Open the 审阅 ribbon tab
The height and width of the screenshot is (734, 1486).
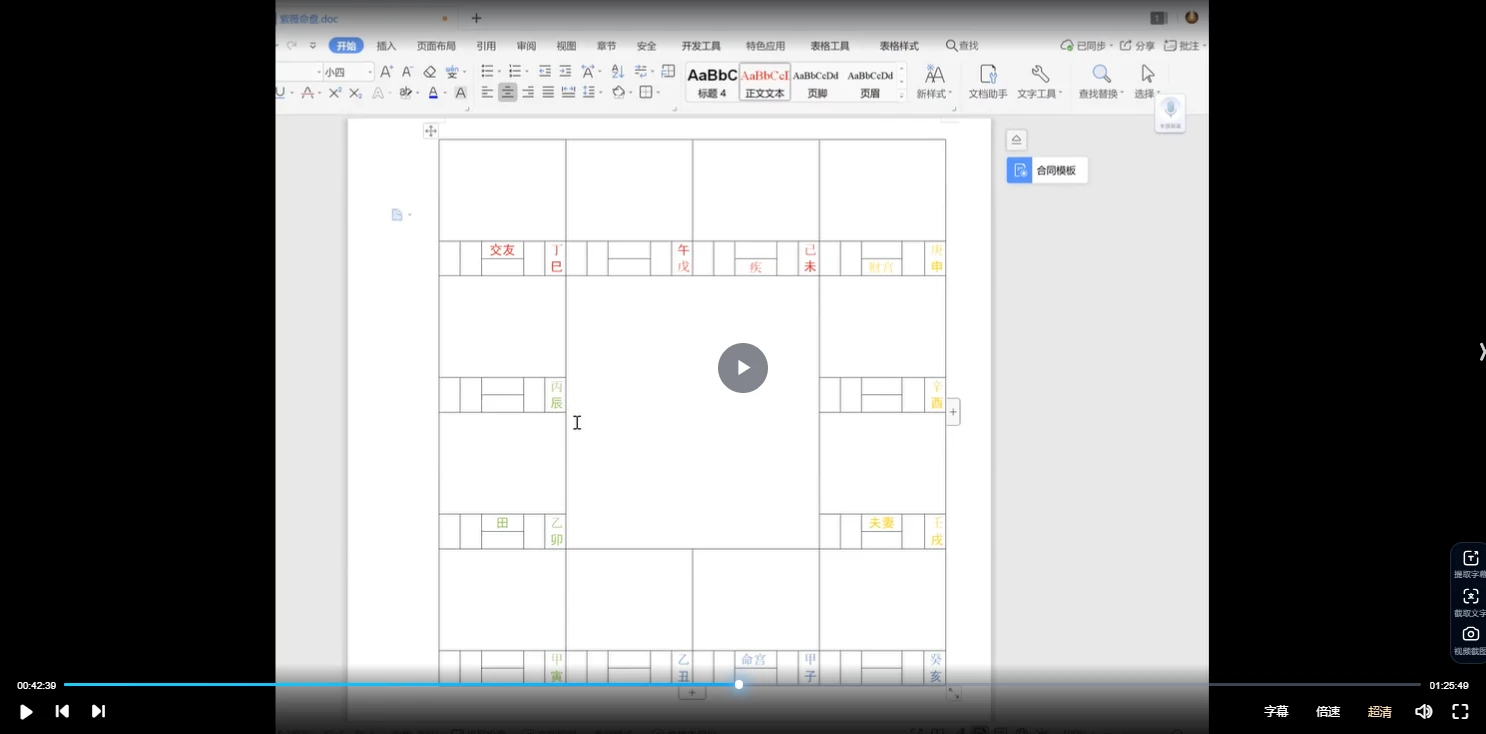click(x=526, y=46)
